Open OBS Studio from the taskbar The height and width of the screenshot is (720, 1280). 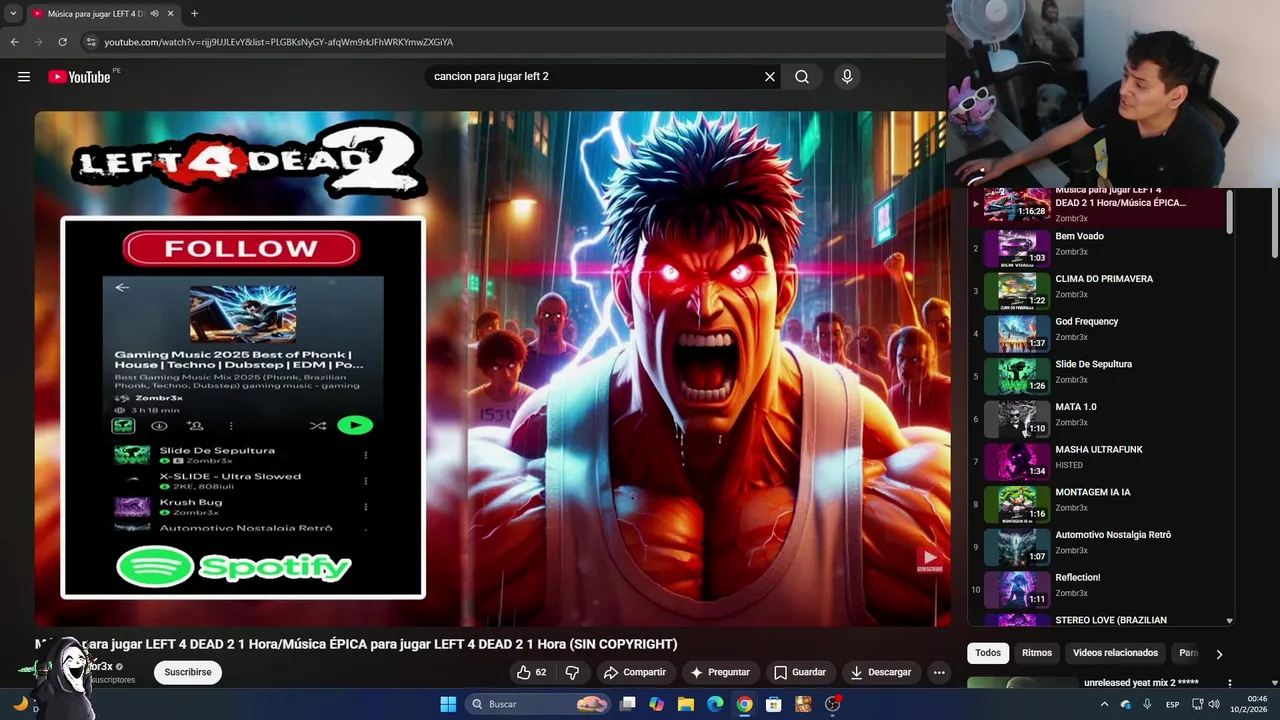(832, 704)
